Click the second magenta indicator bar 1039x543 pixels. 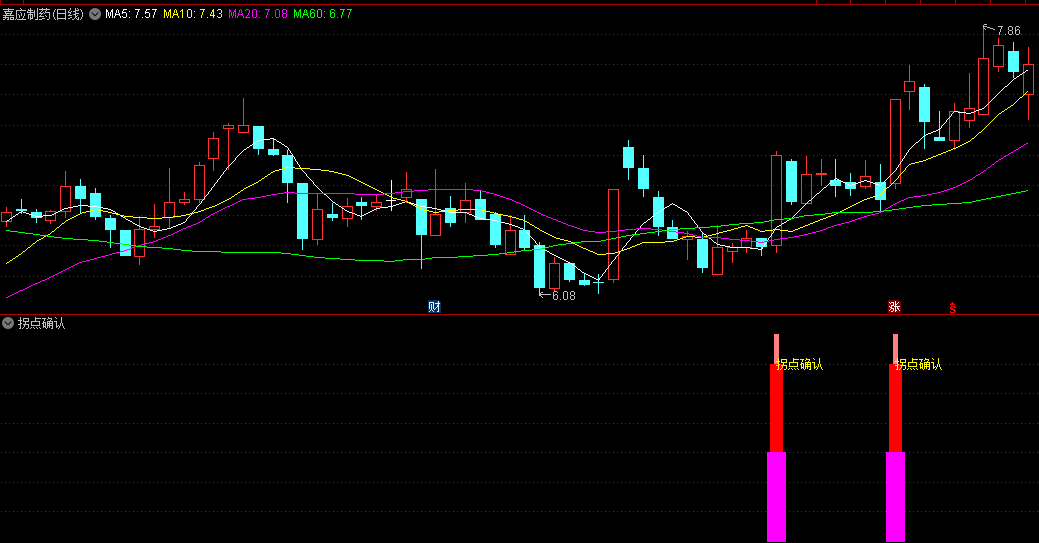[x=895, y=497]
